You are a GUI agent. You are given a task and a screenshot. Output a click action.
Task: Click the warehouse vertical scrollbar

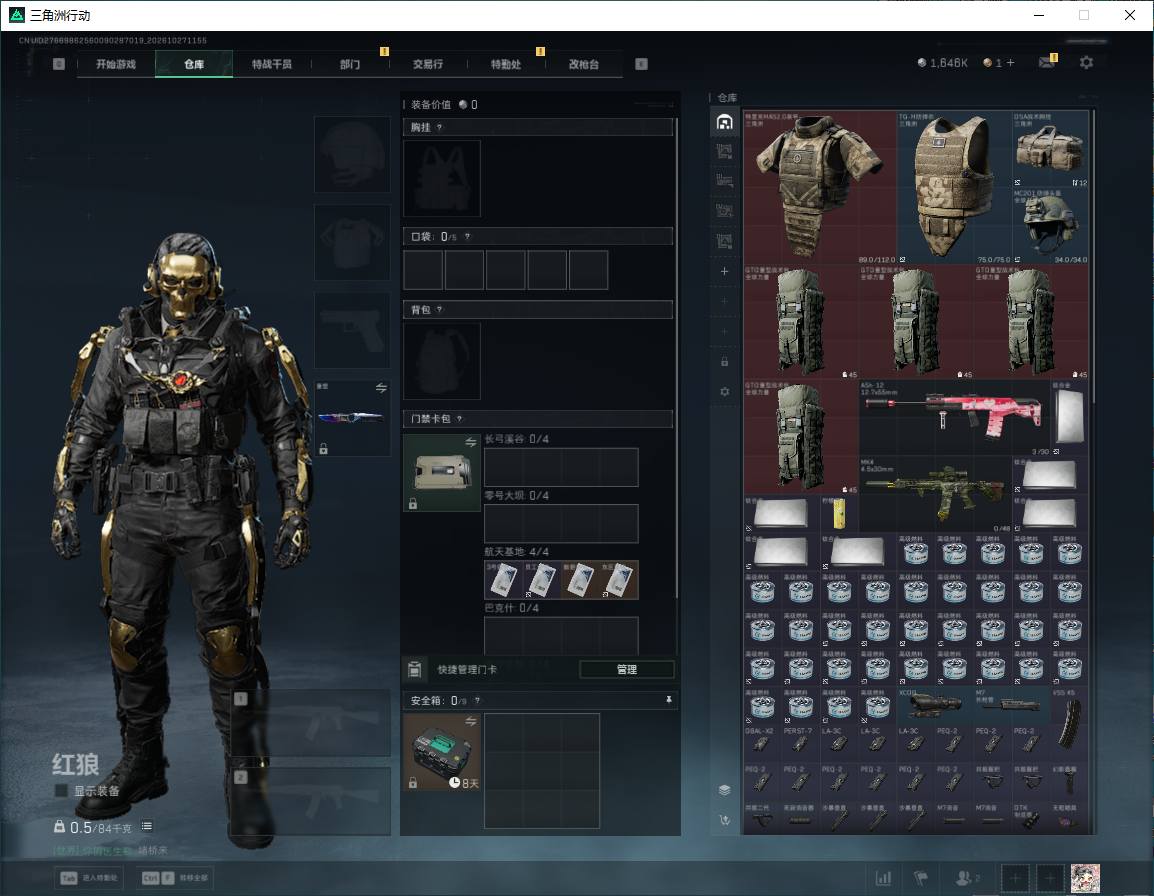1094,256
